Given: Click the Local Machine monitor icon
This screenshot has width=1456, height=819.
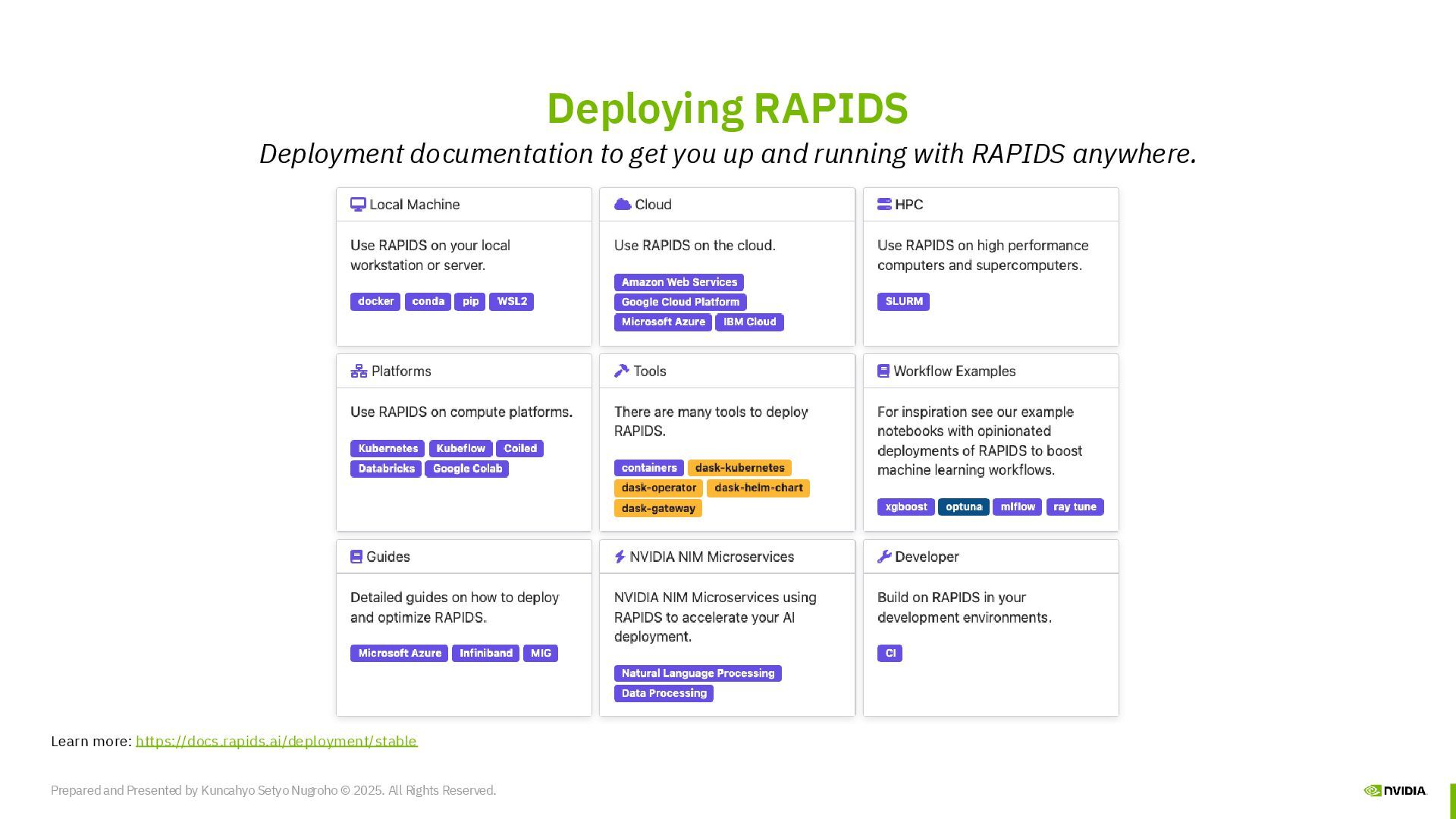Looking at the screenshot, I should click(358, 205).
